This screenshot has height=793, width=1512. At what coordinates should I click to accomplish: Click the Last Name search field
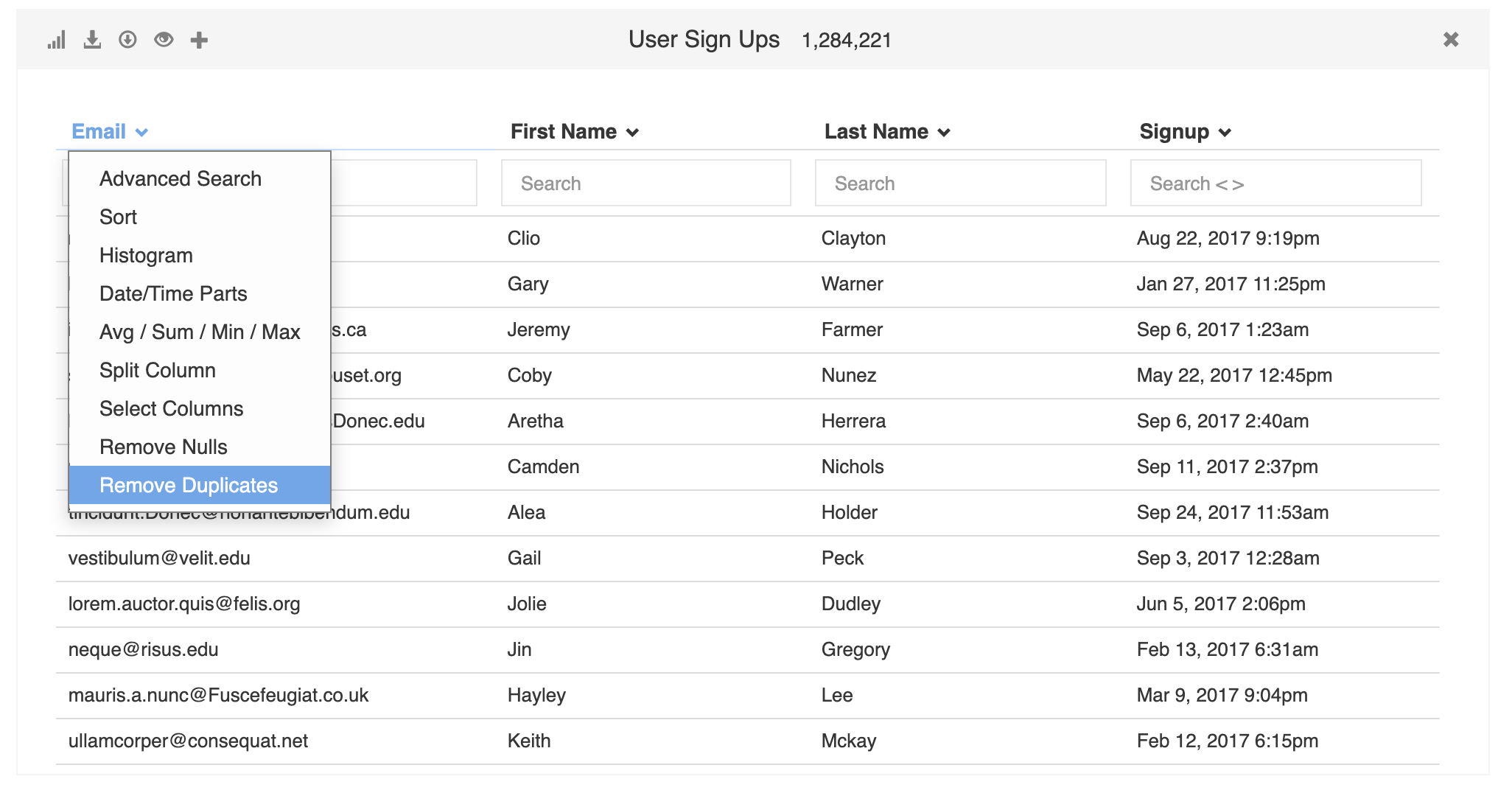960,183
